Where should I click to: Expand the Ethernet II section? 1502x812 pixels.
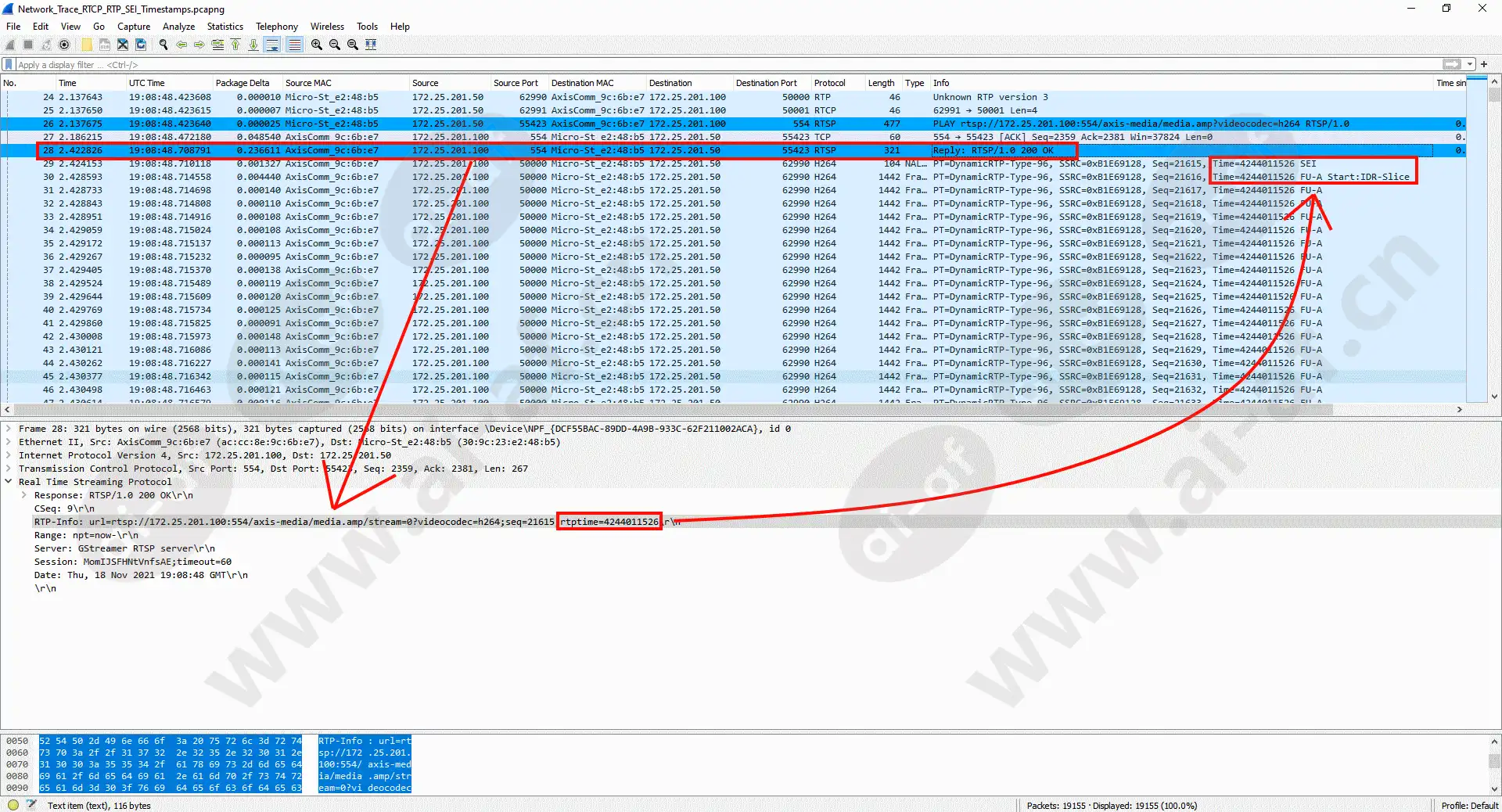[x=9, y=442]
